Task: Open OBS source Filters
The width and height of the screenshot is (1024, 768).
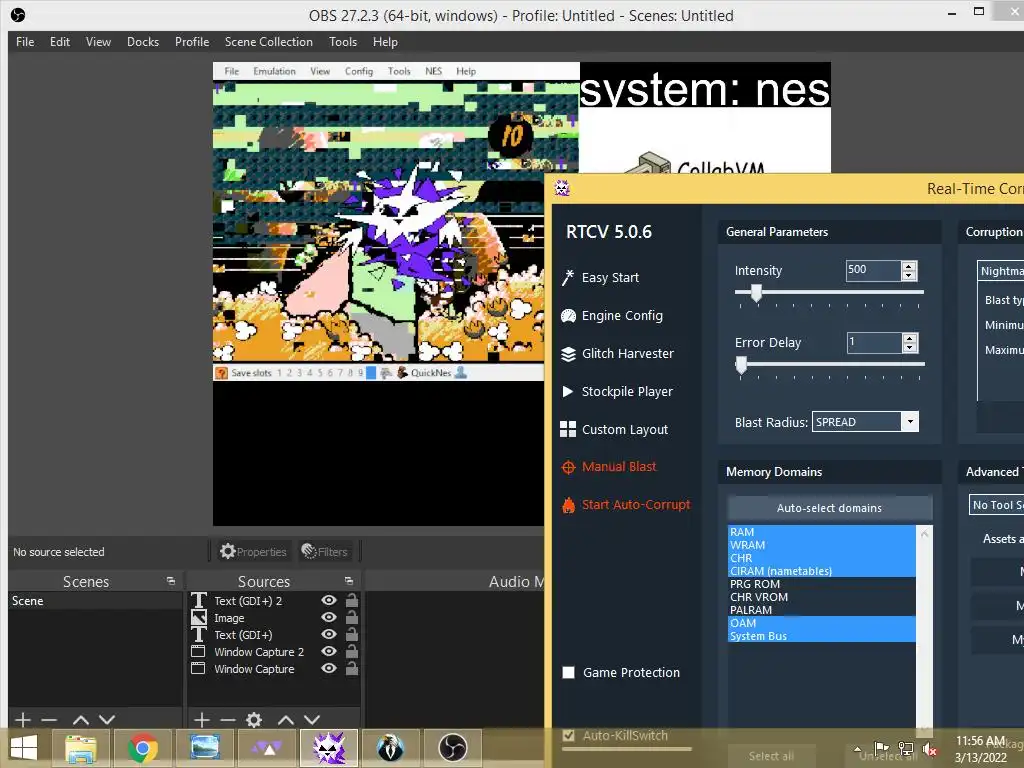Action: [325, 552]
